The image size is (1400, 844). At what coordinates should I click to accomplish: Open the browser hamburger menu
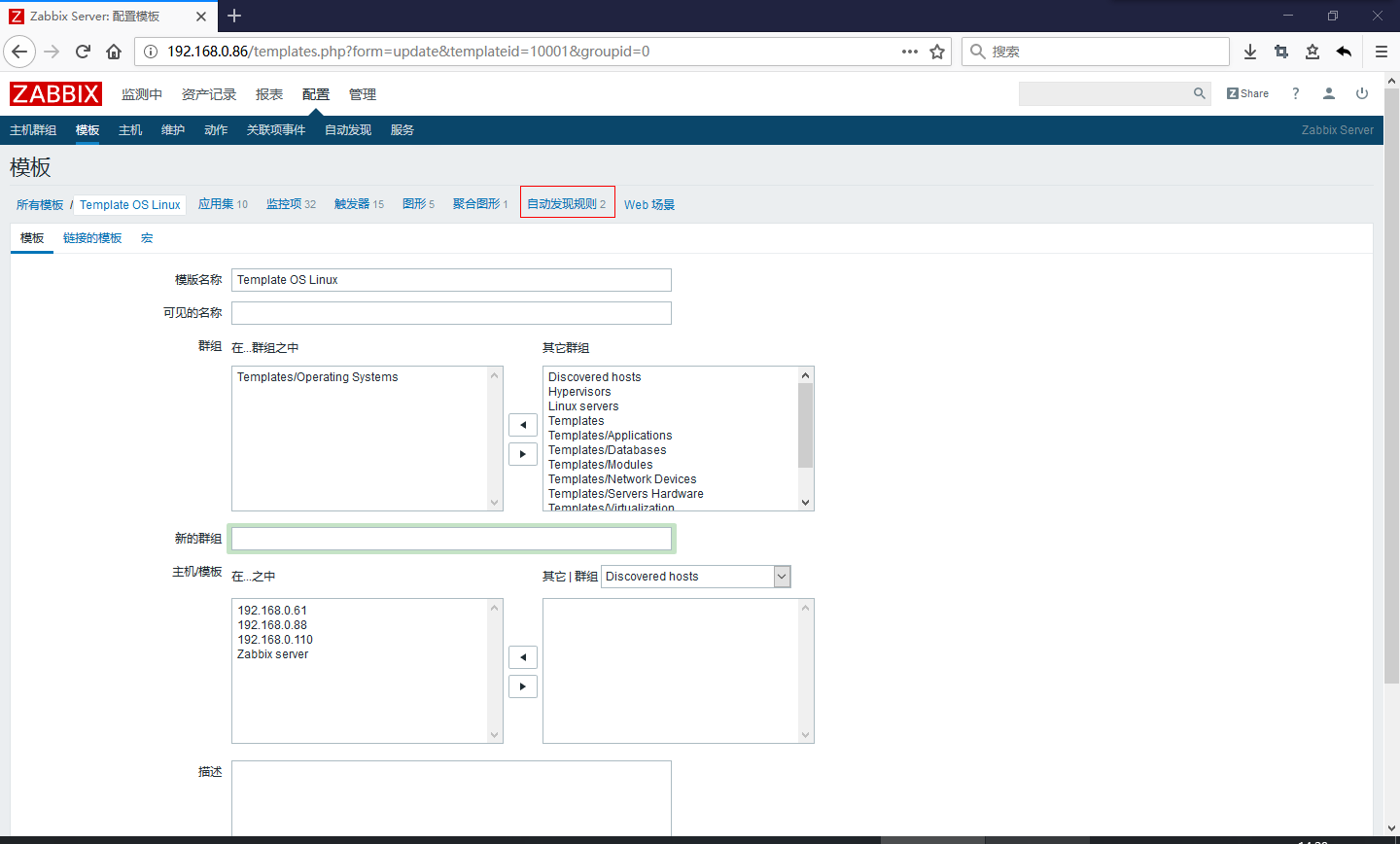click(x=1381, y=52)
